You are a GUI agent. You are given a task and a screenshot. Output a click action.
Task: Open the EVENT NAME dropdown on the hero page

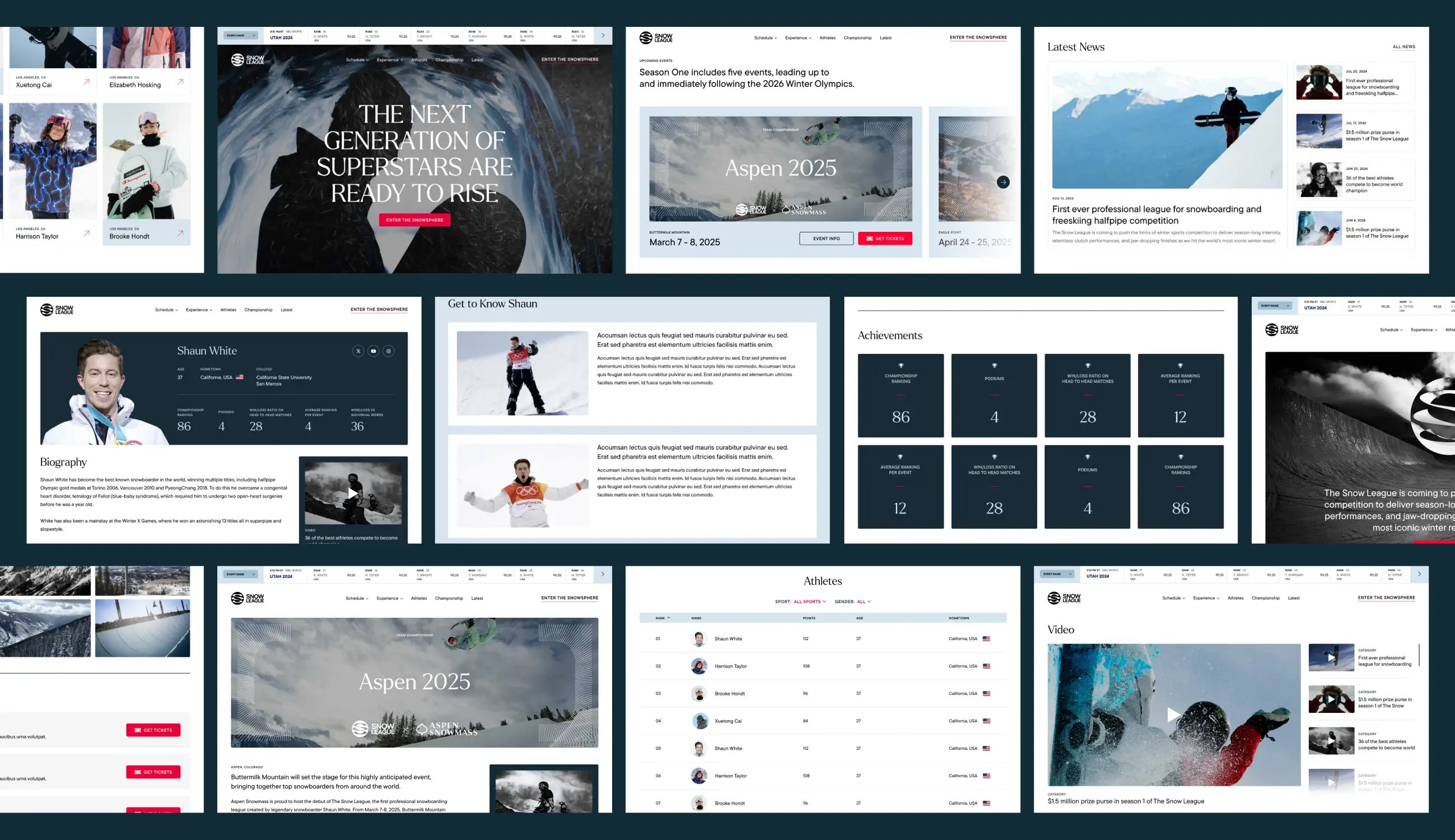tap(240, 36)
